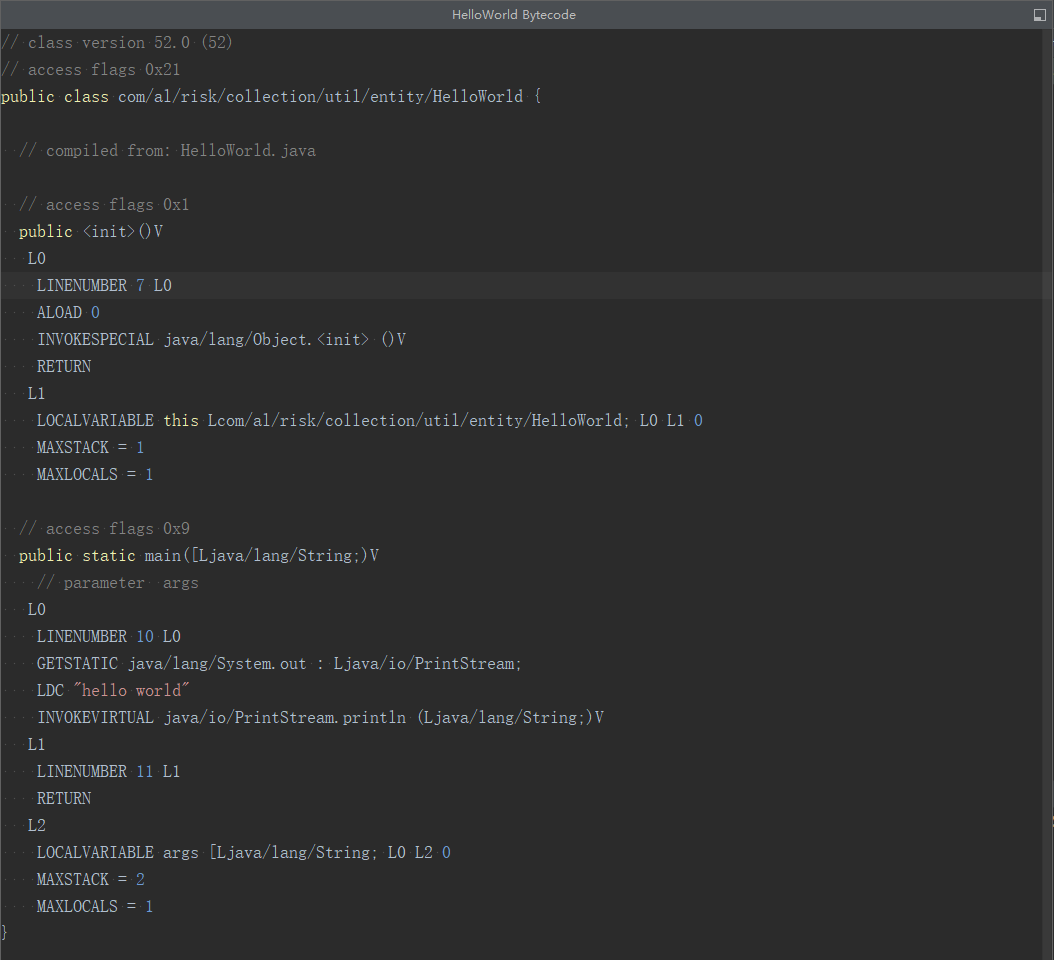Viewport: 1054px width, 960px height.
Task: Click the LOCALVARIABLE args line
Action: pos(243,852)
